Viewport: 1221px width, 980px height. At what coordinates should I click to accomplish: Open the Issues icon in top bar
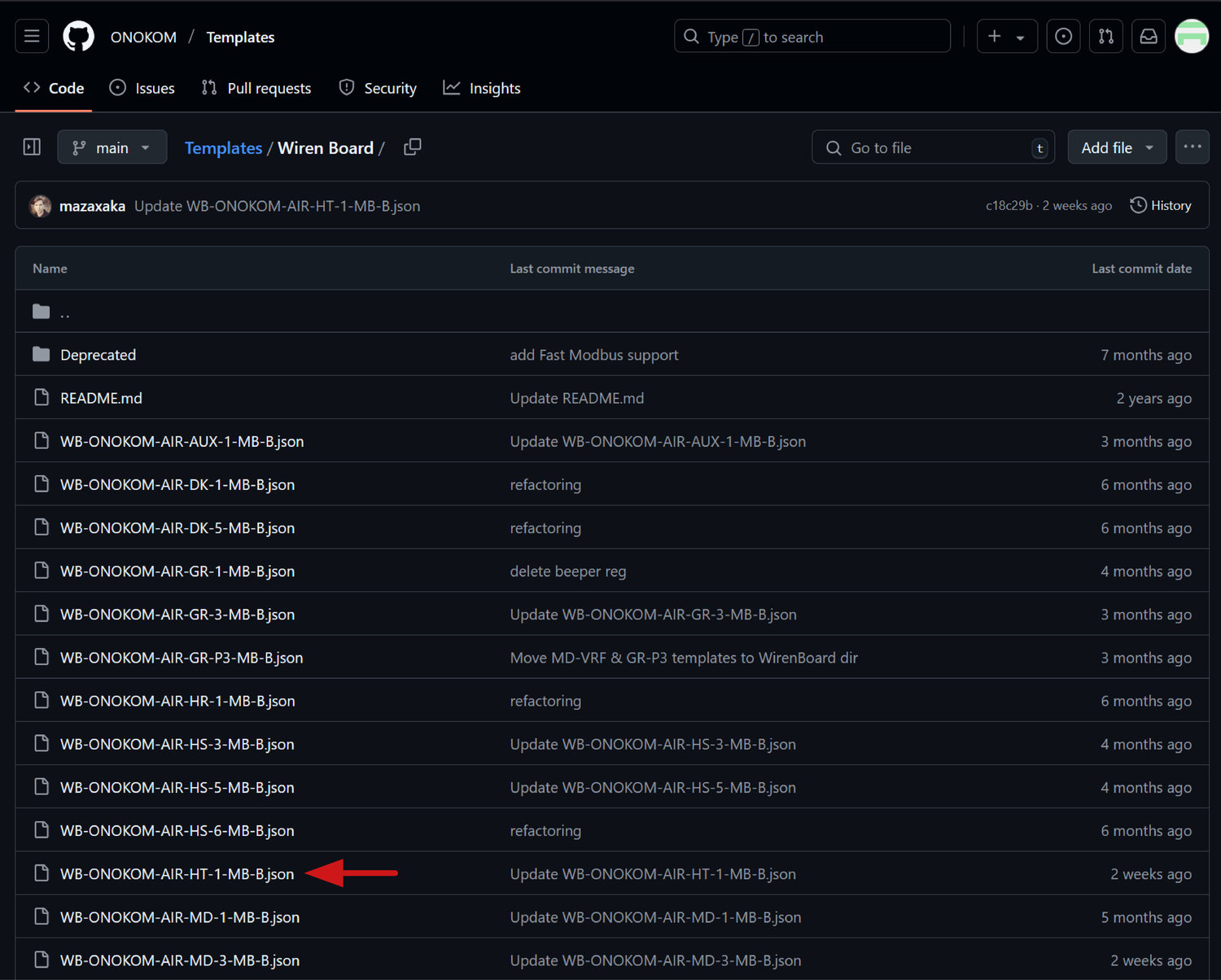[1063, 37]
